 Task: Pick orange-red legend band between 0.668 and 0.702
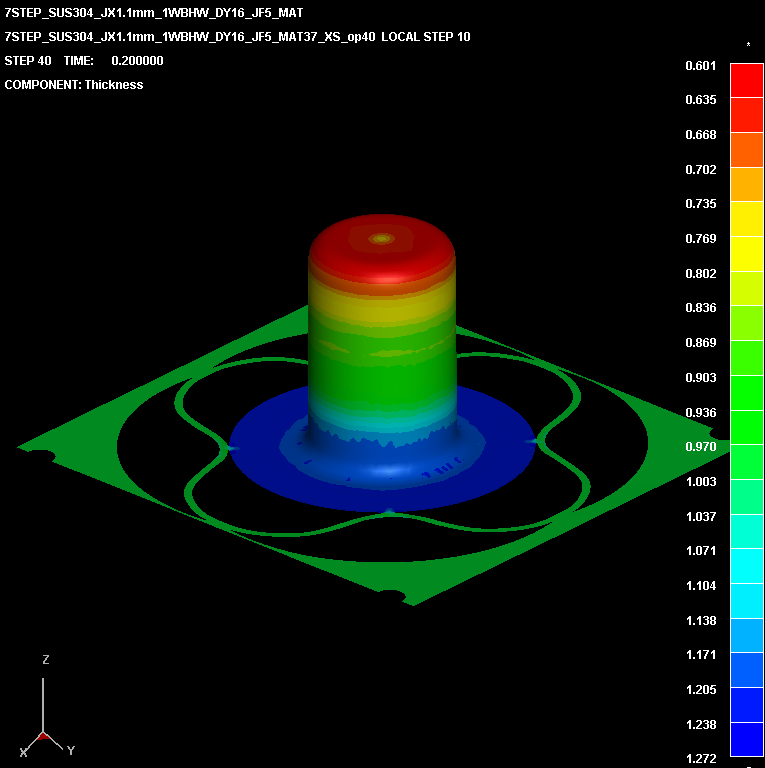tap(747, 150)
